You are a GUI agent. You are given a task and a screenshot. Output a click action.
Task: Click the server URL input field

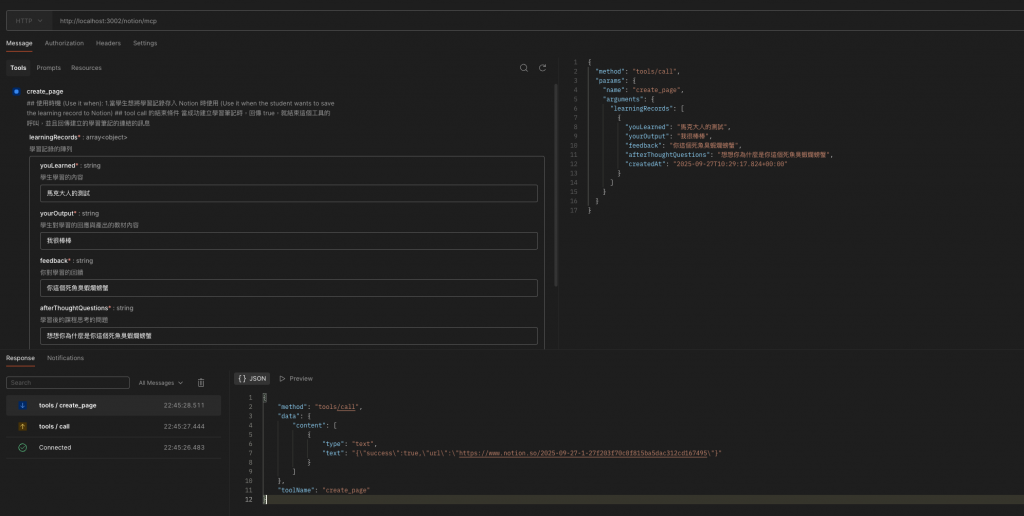point(537,21)
